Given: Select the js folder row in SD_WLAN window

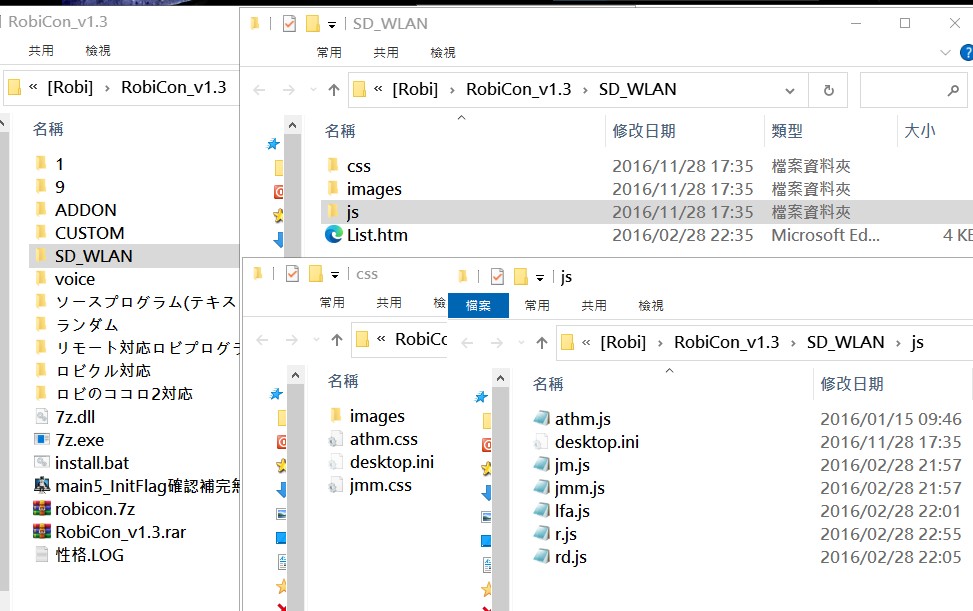Looking at the screenshot, I should coord(647,212).
